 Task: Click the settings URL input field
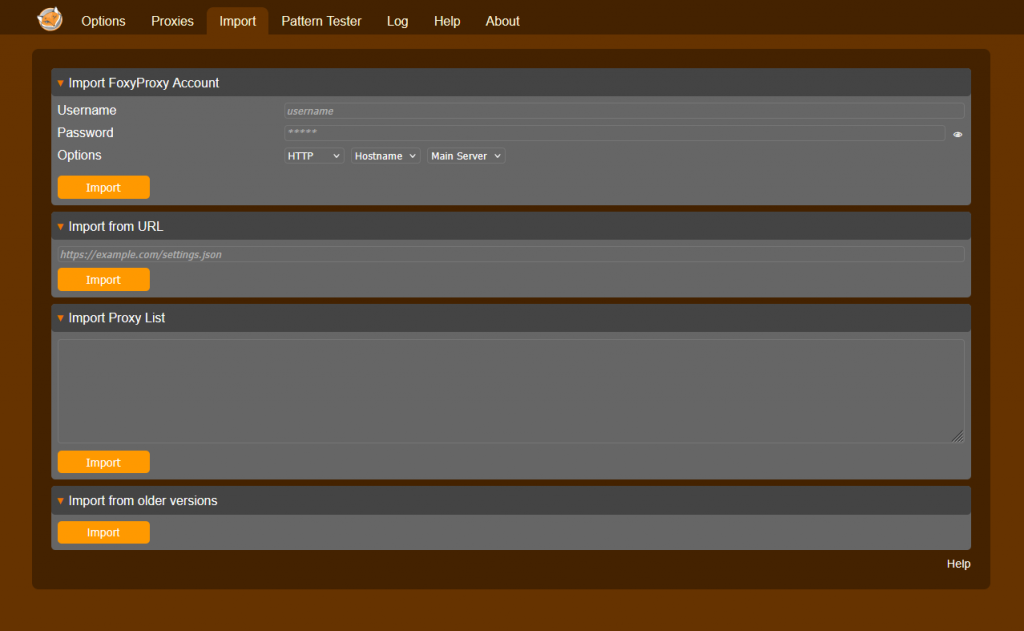(x=511, y=254)
